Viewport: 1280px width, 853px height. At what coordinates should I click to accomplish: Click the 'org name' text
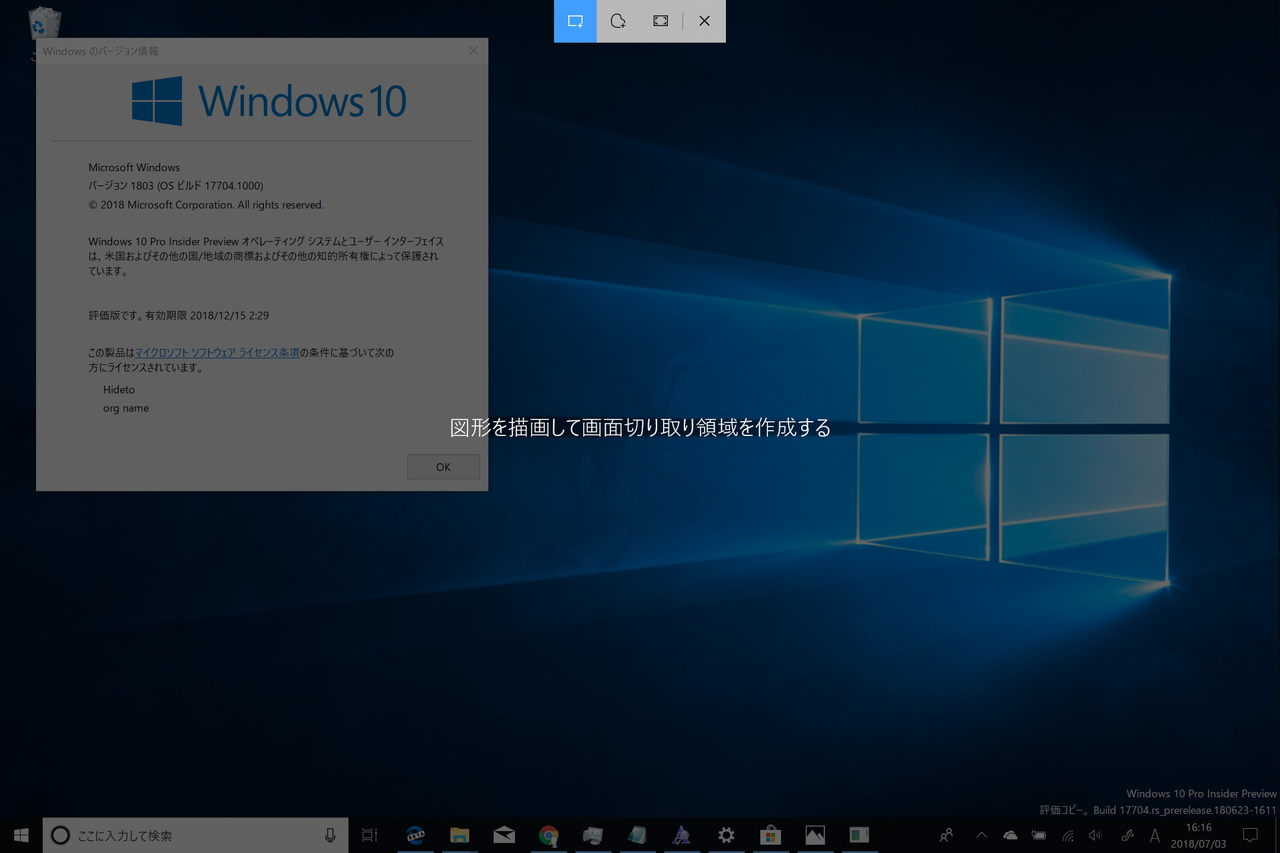126,408
